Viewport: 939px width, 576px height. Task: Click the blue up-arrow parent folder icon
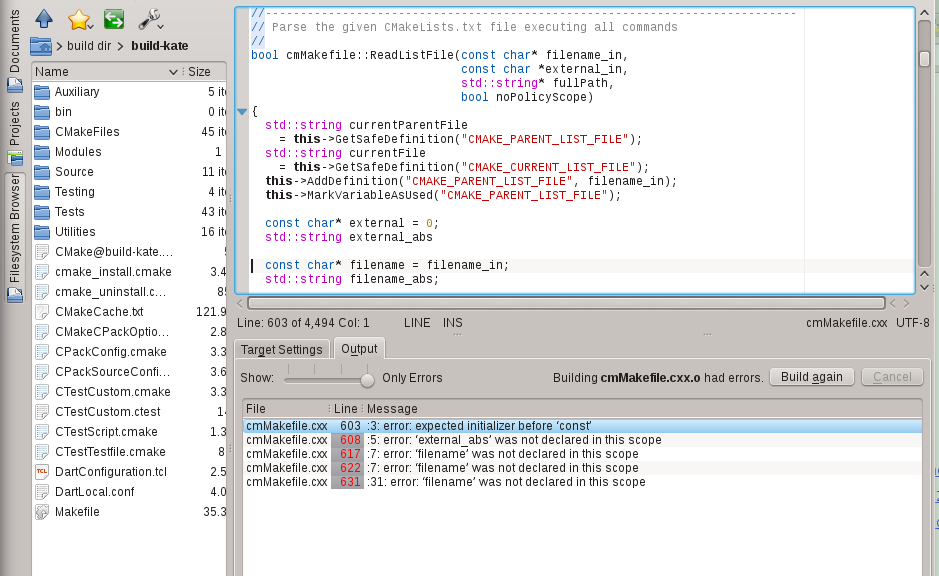coord(43,18)
